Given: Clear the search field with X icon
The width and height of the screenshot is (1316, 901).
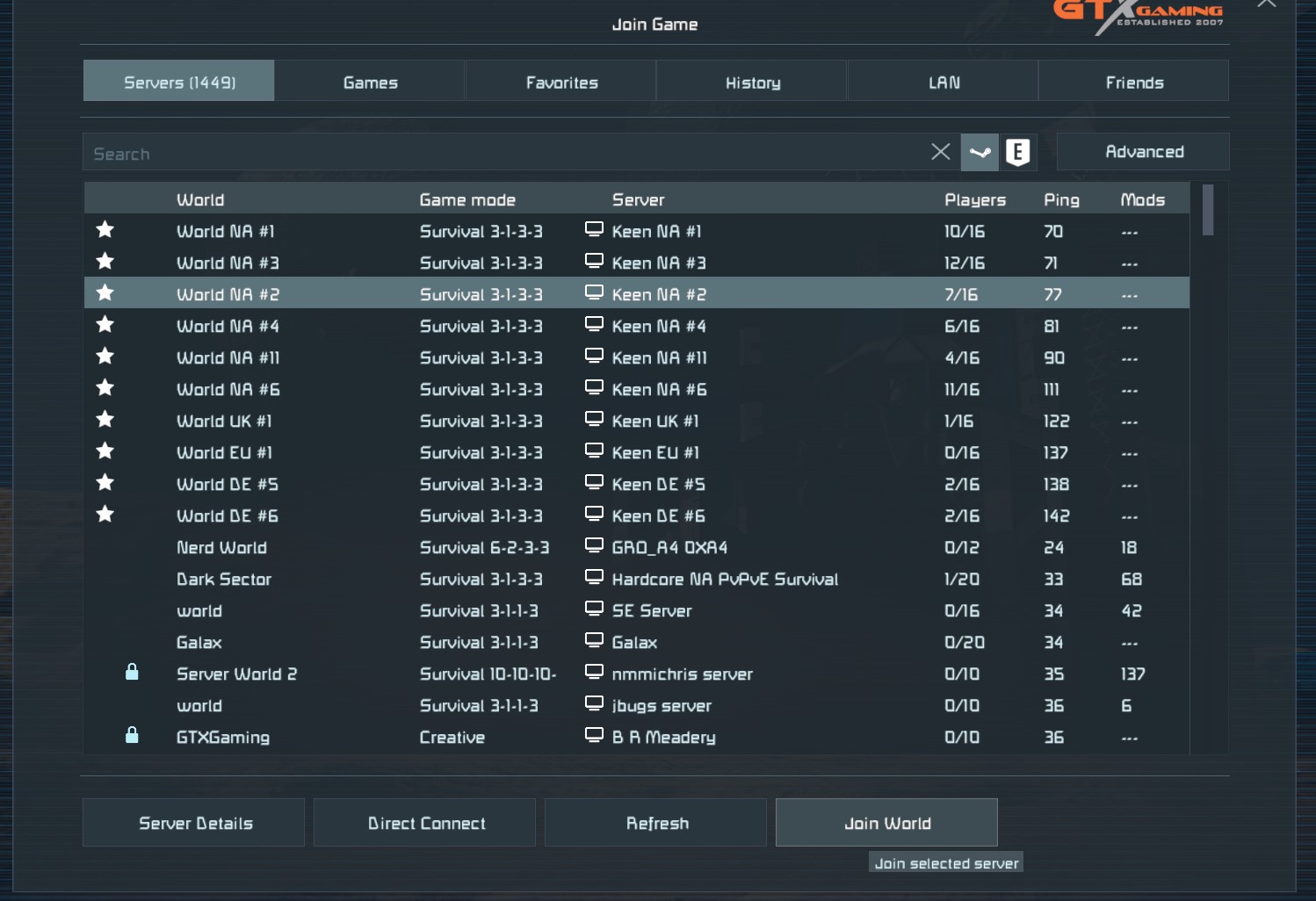Looking at the screenshot, I should 940,152.
